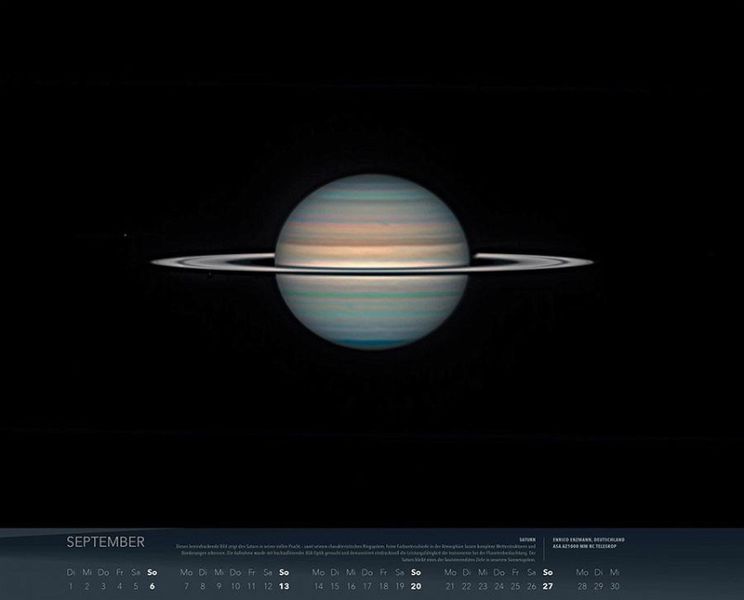Select date 10 on the calendar
This screenshot has width=744, height=600.
tap(235, 586)
